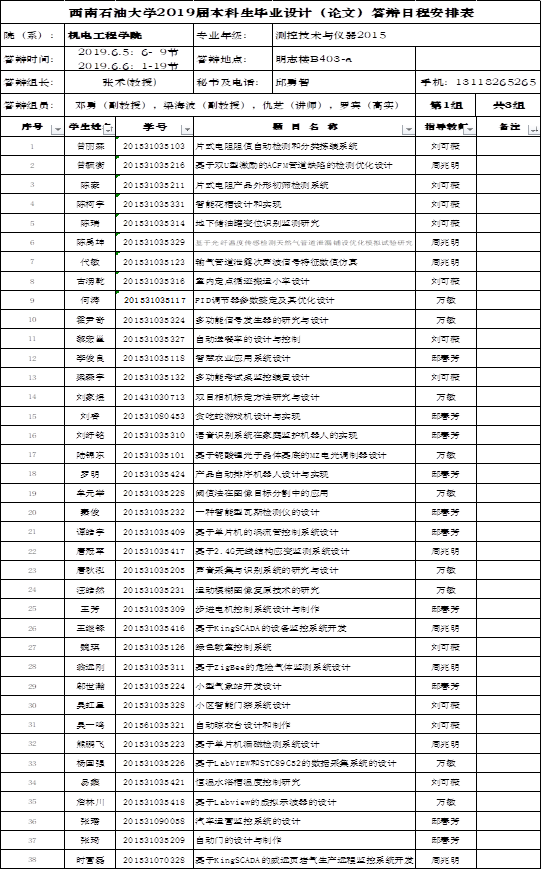Select student ID cell 201531035103
Viewport: 542px width, 870px height.
point(155,146)
